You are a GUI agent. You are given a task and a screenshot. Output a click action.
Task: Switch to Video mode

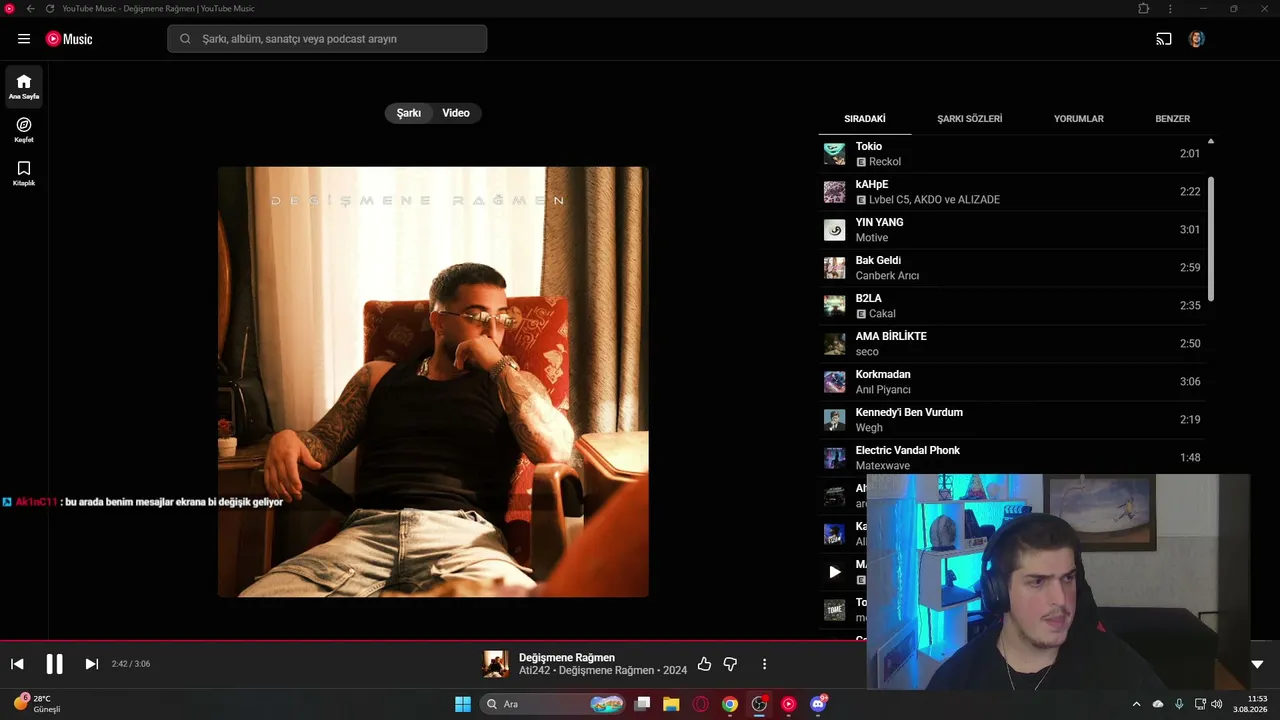pos(456,113)
